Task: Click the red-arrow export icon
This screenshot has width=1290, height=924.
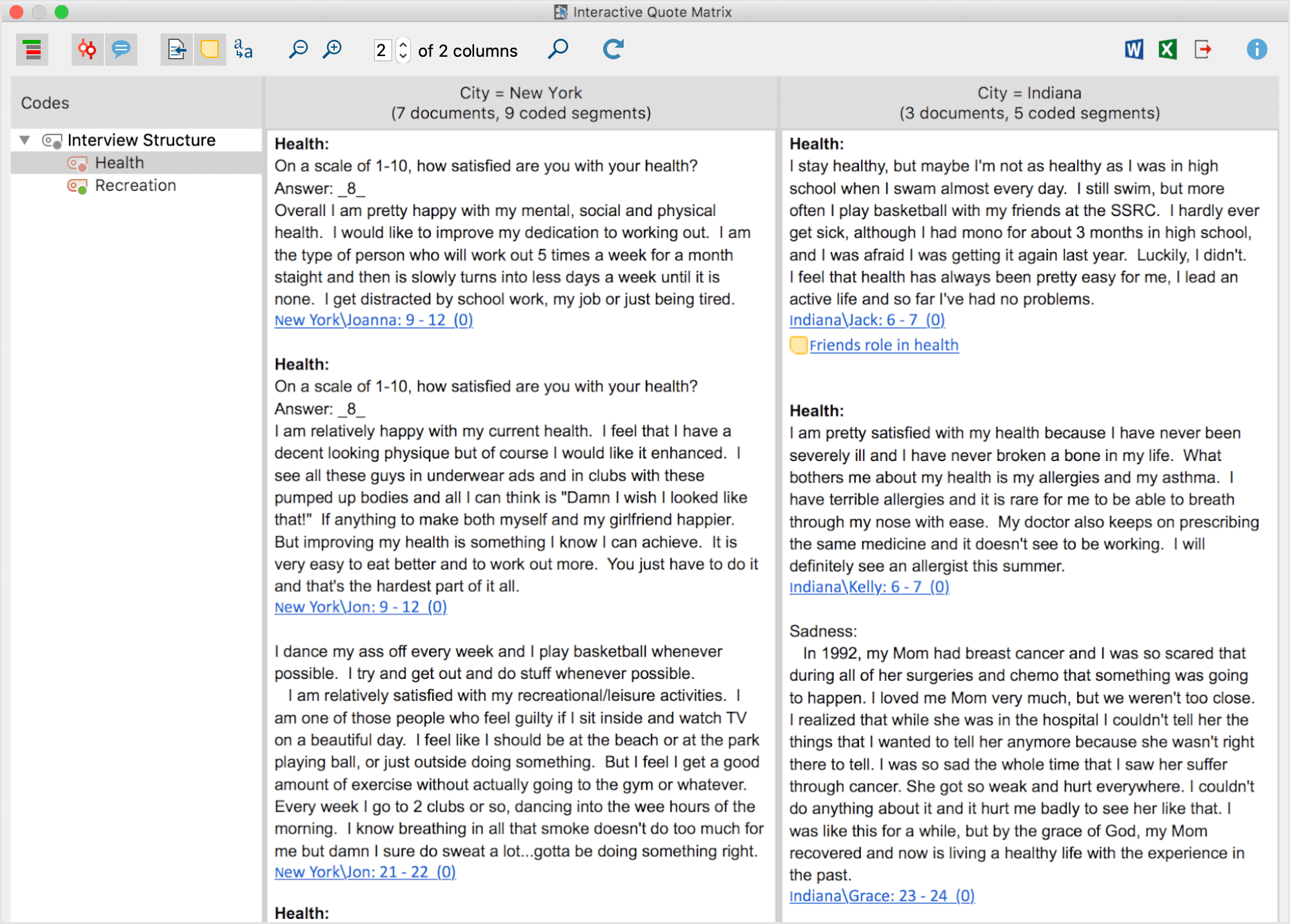Action: [1203, 50]
